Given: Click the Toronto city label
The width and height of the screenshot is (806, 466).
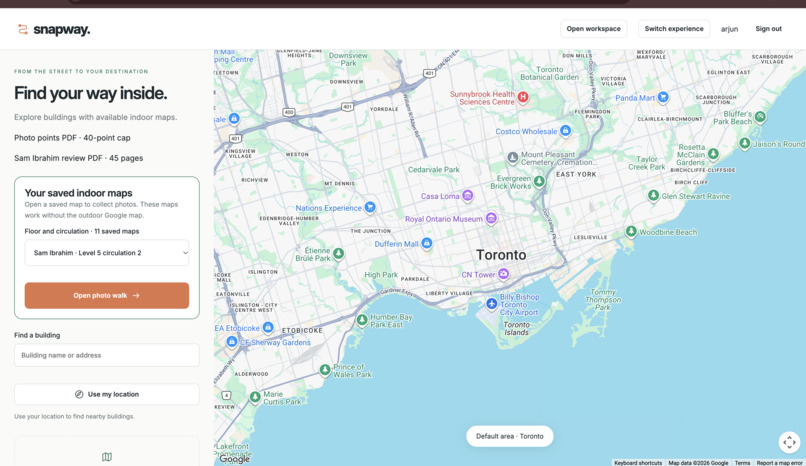Looking at the screenshot, I should (501, 255).
